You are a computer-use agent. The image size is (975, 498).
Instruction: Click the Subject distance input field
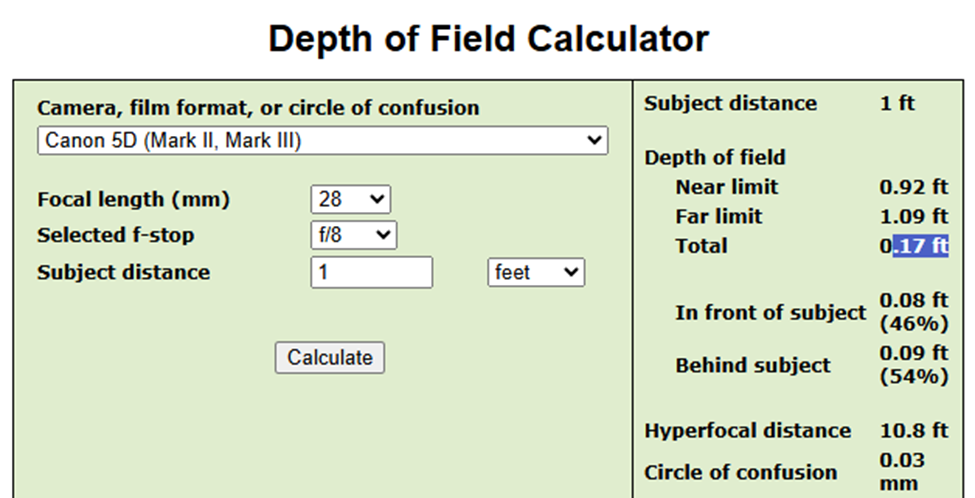[371, 272]
